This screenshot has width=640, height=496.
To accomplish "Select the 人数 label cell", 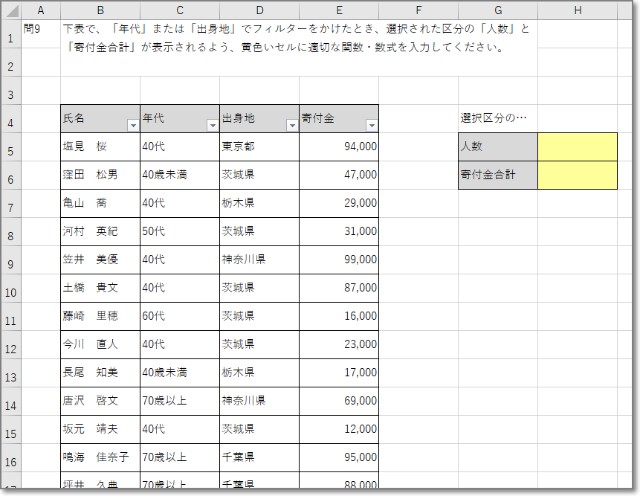I will pos(498,146).
